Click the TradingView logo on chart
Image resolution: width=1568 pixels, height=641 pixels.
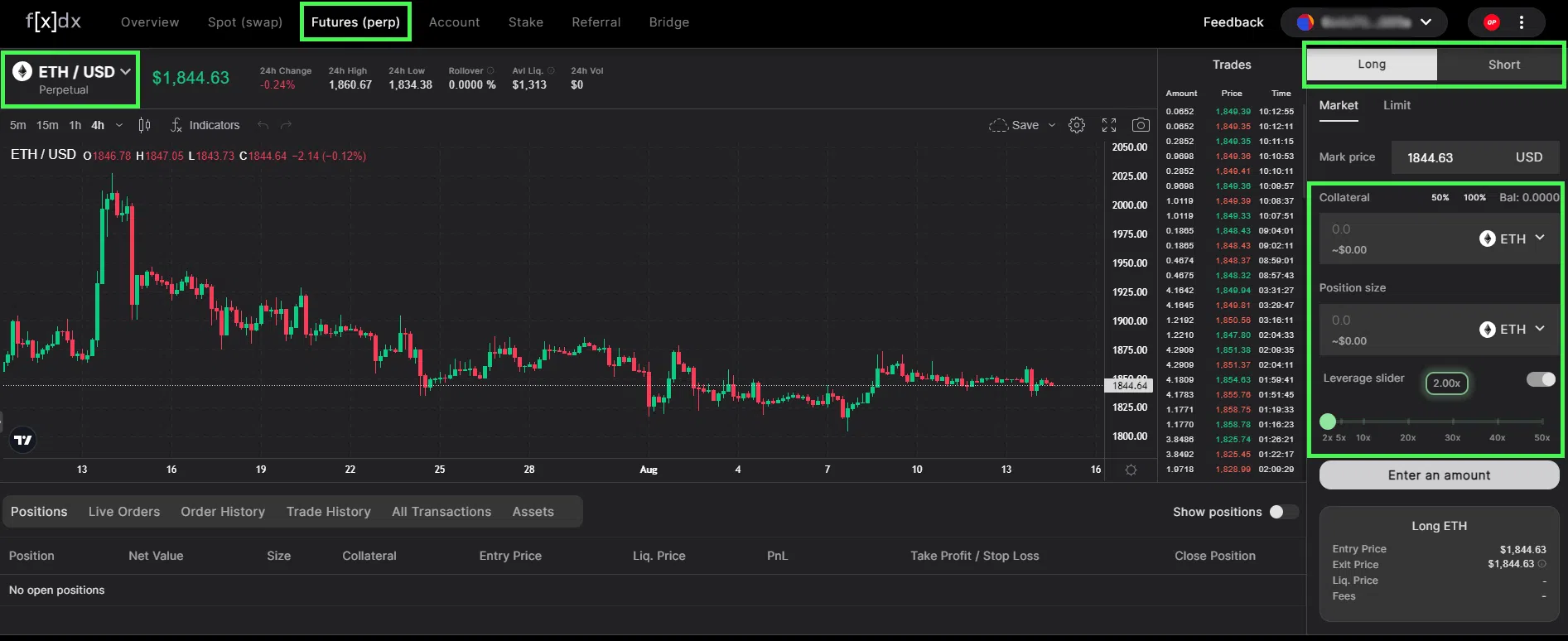[x=23, y=440]
